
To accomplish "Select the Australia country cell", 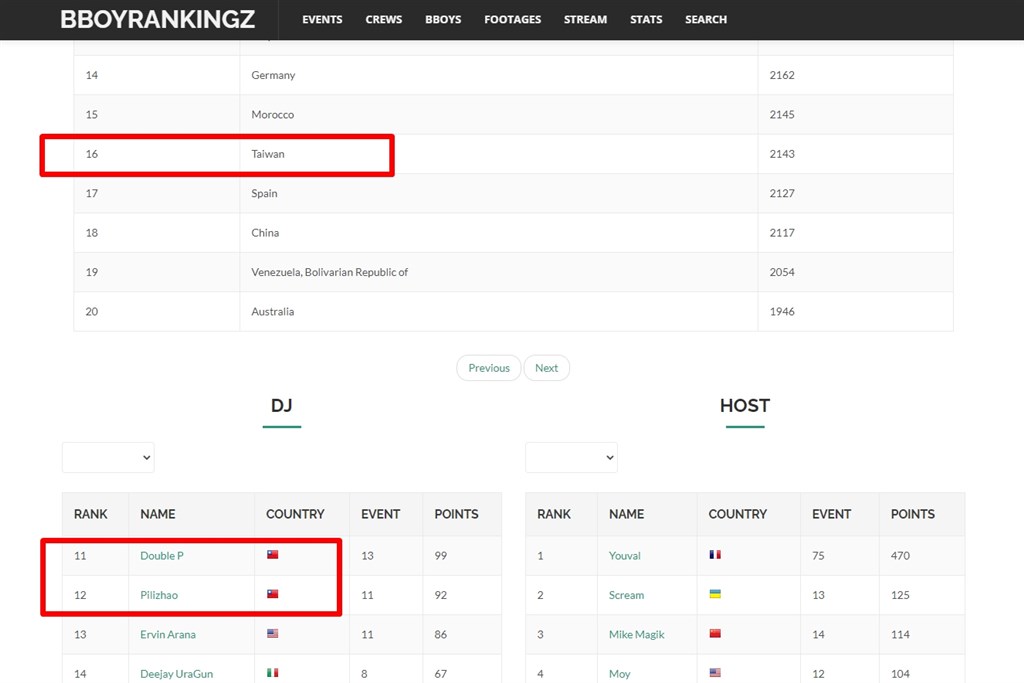I will click(x=498, y=311).
